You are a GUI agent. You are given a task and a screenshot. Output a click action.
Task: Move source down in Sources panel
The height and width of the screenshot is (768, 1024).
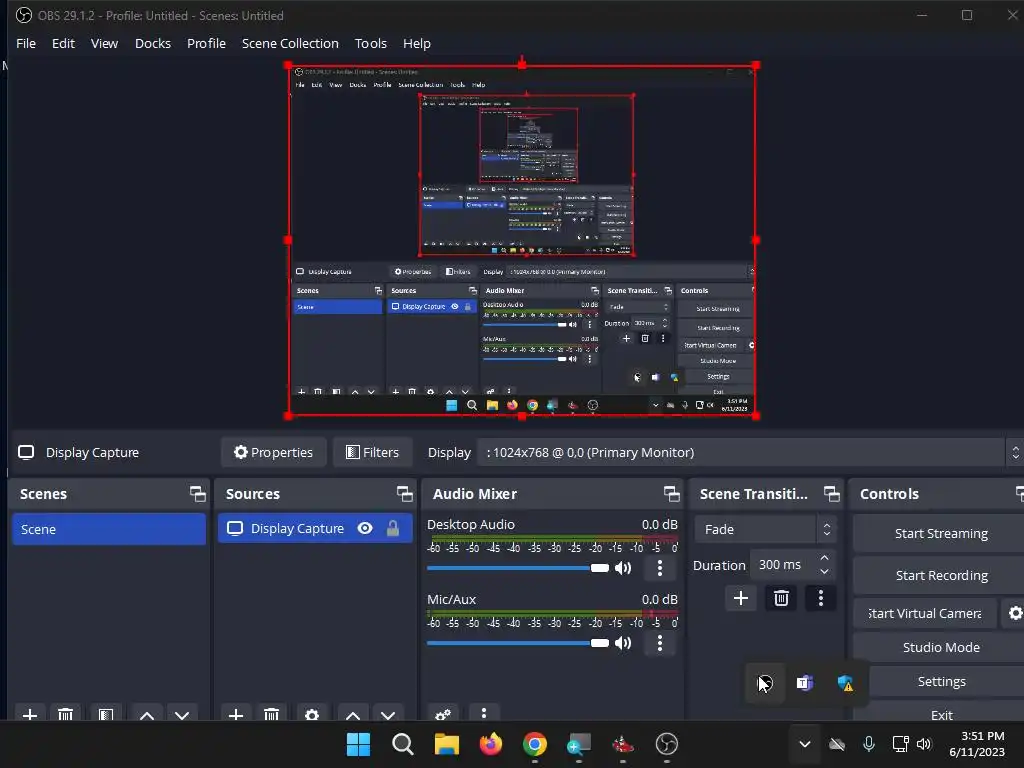pos(388,714)
